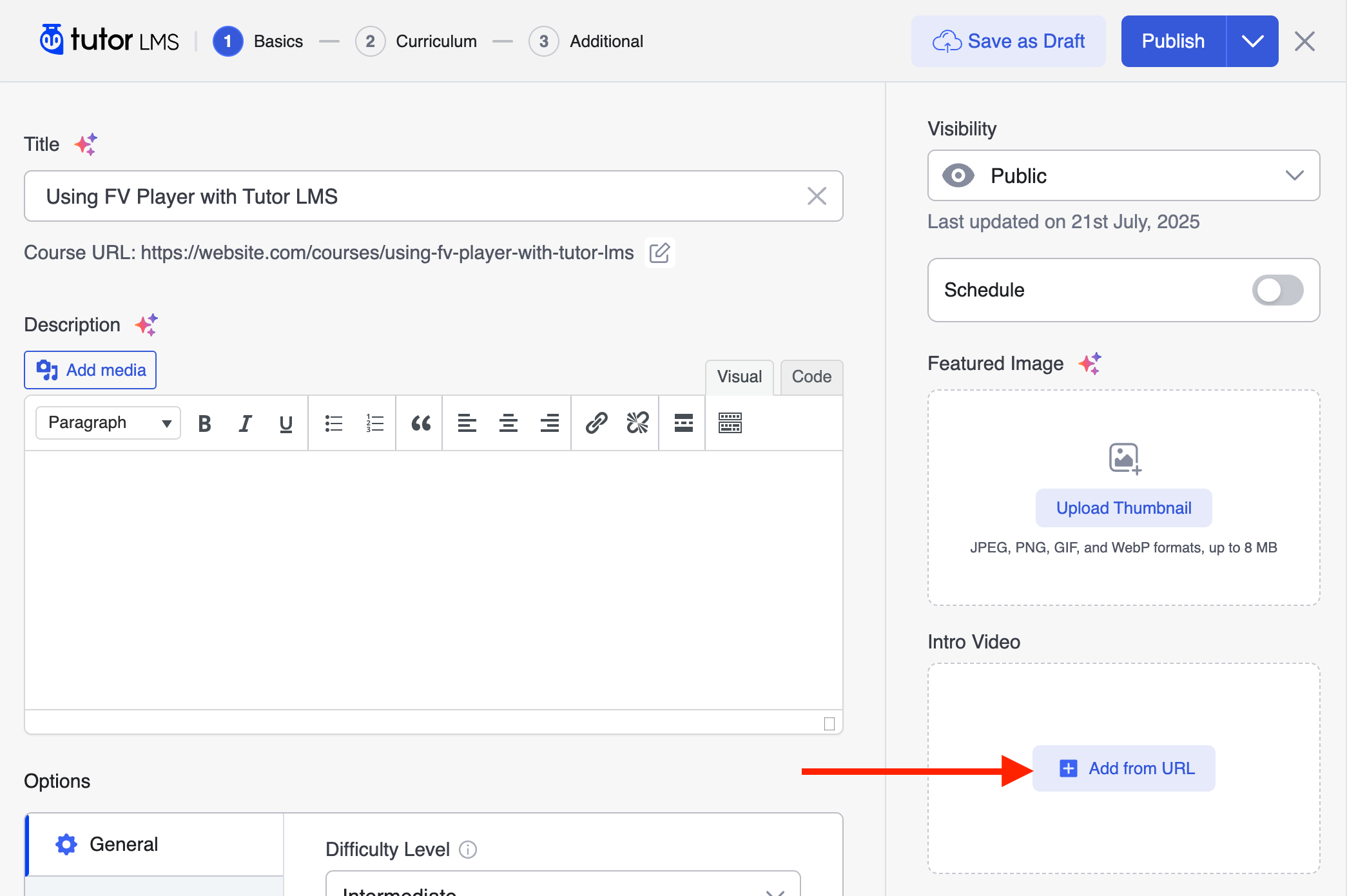This screenshot has height=896, width=1347.
Task: Toggle the editor toolbar rows
Action: pyautogui.click(x=730, y=424)
